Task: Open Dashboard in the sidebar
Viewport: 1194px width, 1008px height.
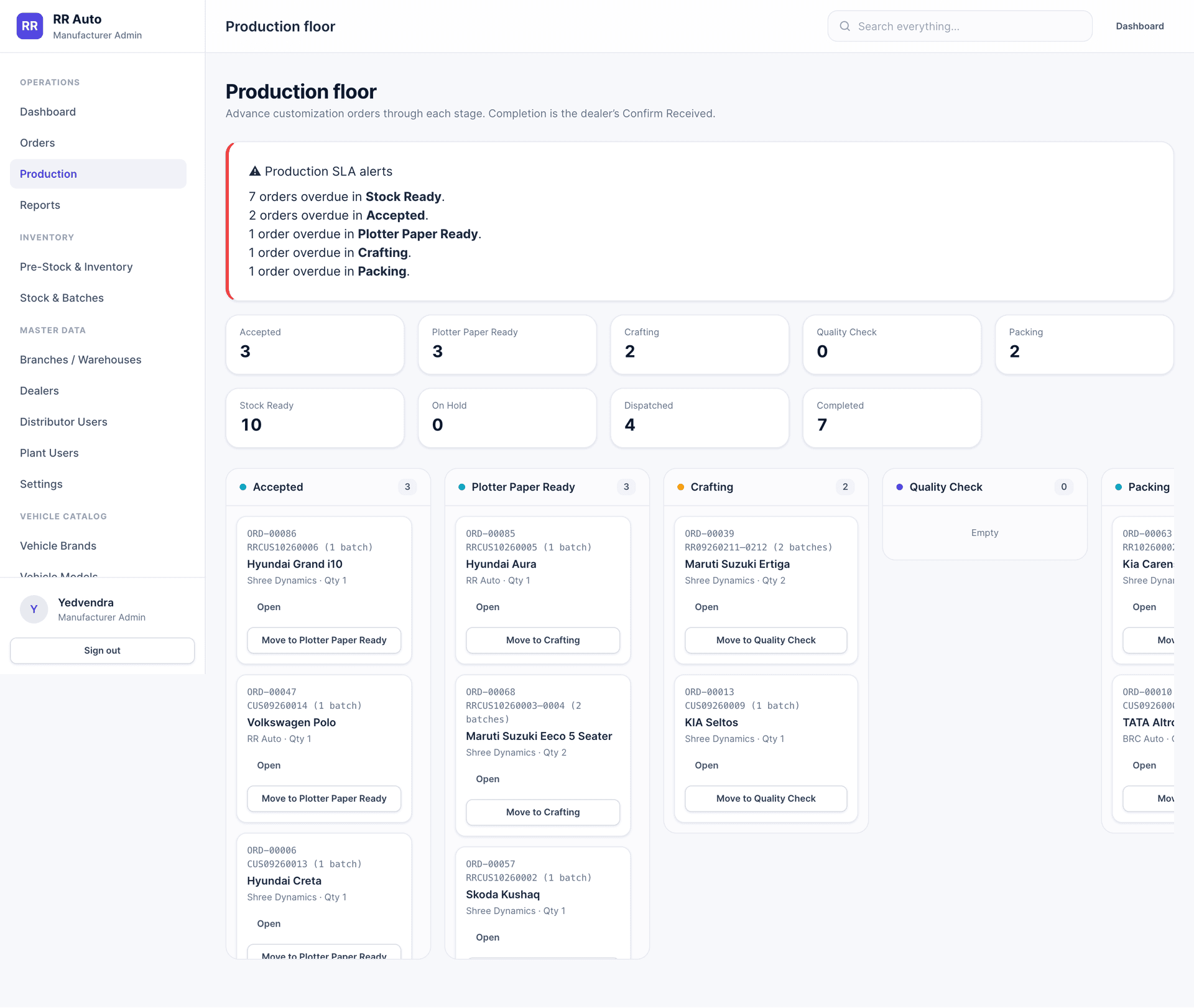Action: point(98,112)
